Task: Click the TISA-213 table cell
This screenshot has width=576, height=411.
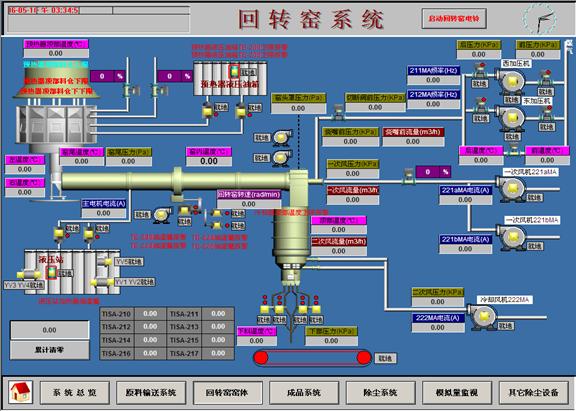Action: (184, 327)
